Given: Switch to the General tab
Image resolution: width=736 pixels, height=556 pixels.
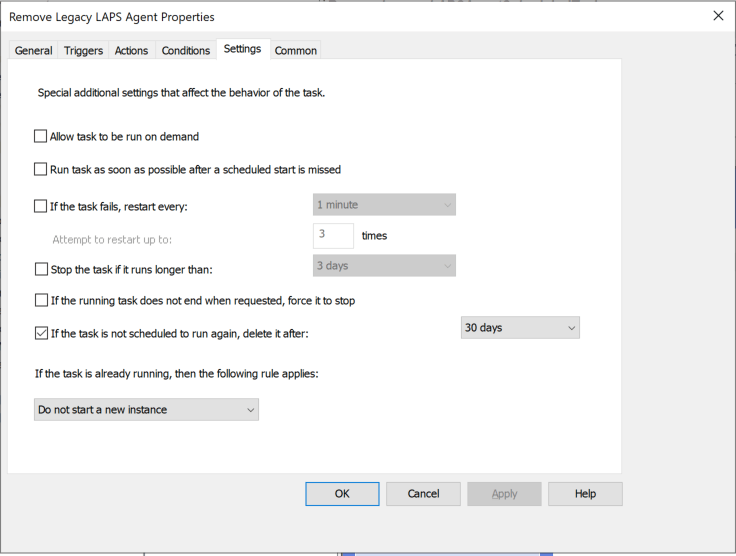Looking at the screenshot, I should coord(33,51).
